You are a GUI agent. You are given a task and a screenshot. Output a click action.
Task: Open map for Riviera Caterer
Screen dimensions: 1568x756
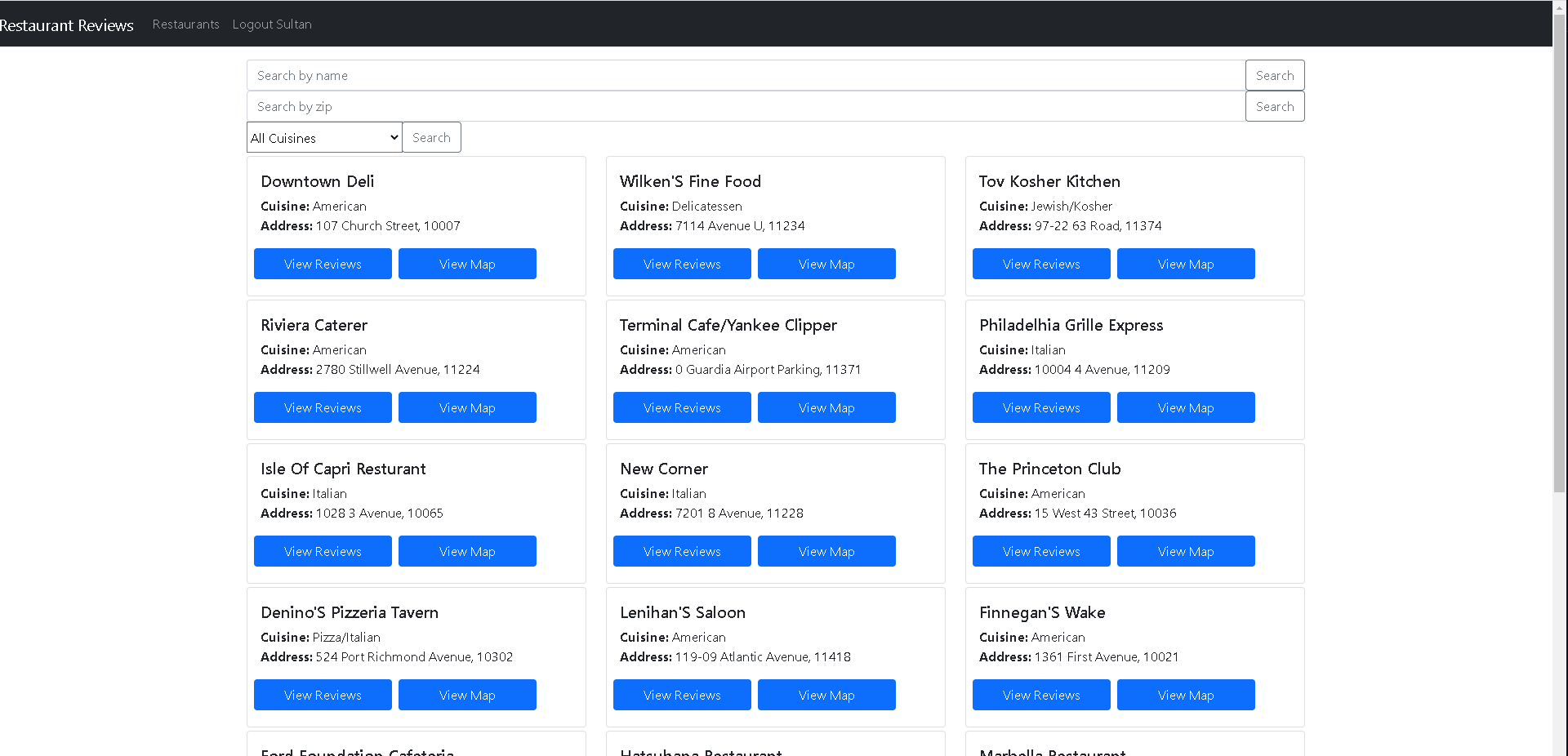(x=467, y=407)
